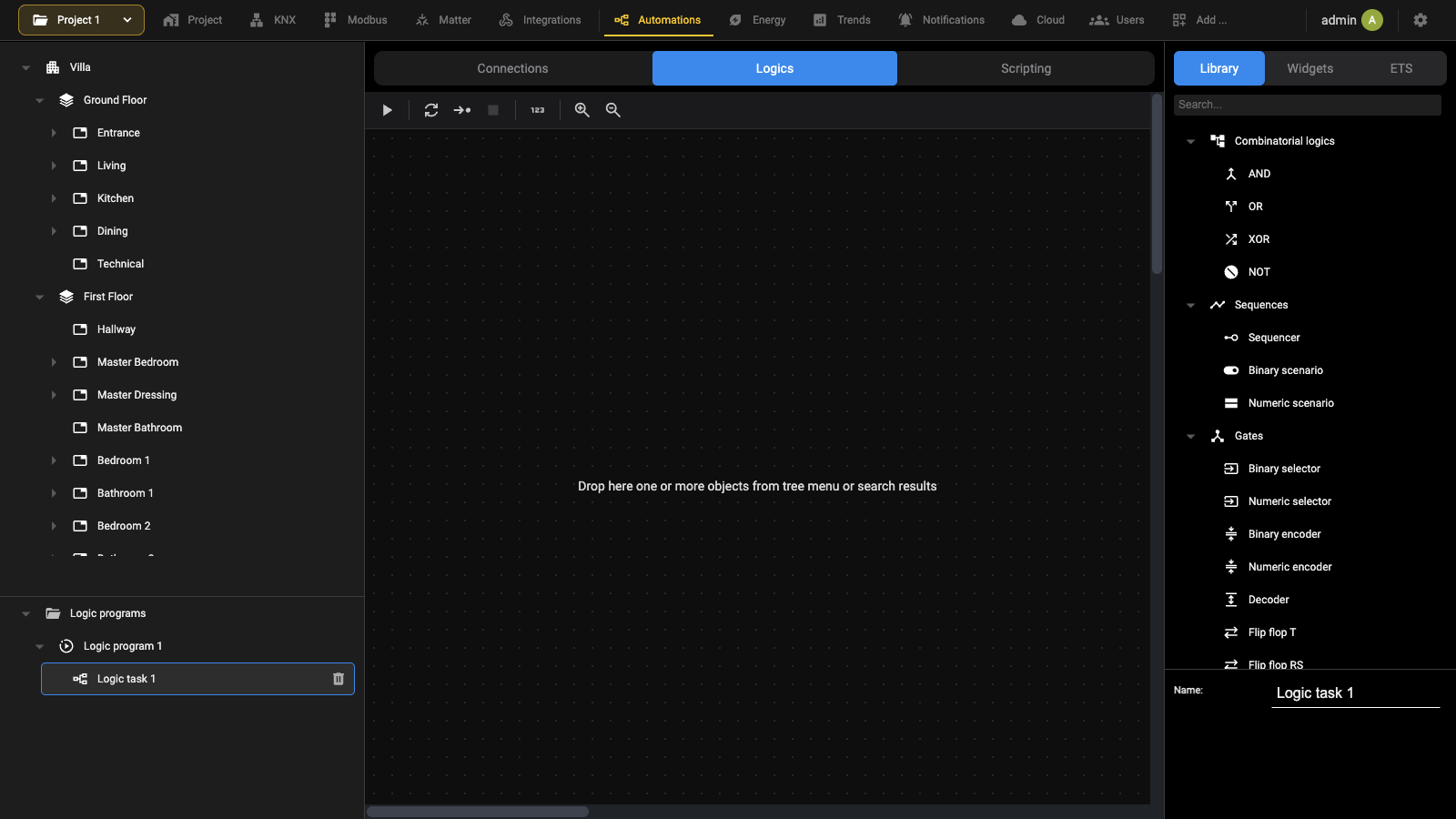Click the canvas horizontal scrollbar

click(478, 812)
